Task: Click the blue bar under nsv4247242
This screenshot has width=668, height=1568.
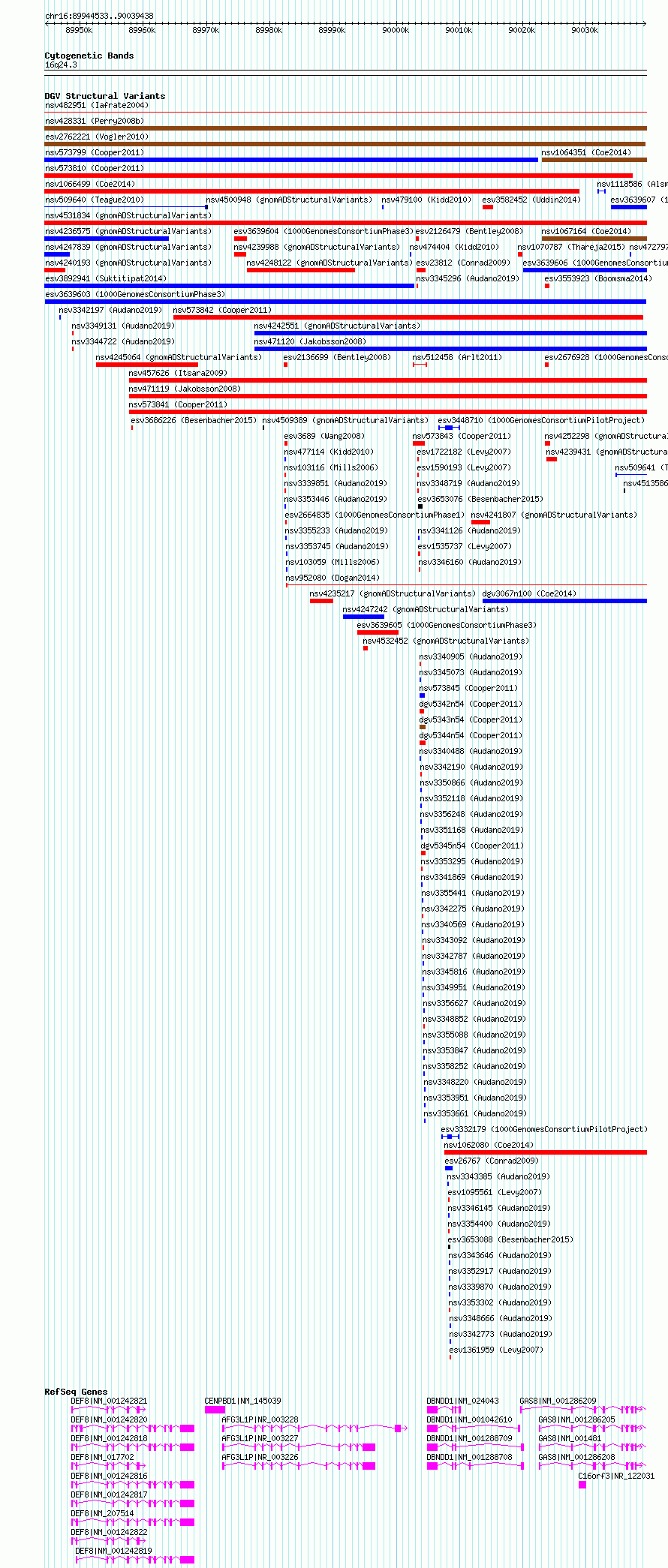Action: point(364,617)
